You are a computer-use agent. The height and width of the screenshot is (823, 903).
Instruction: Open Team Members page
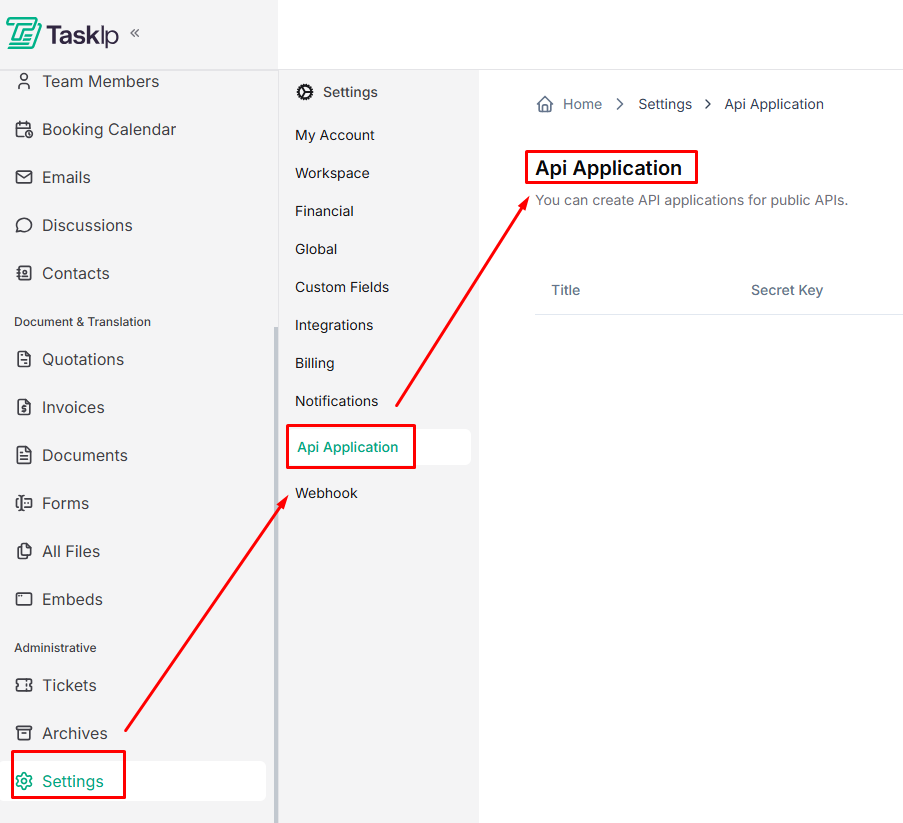pyautogui.click(x=100, y=81)
